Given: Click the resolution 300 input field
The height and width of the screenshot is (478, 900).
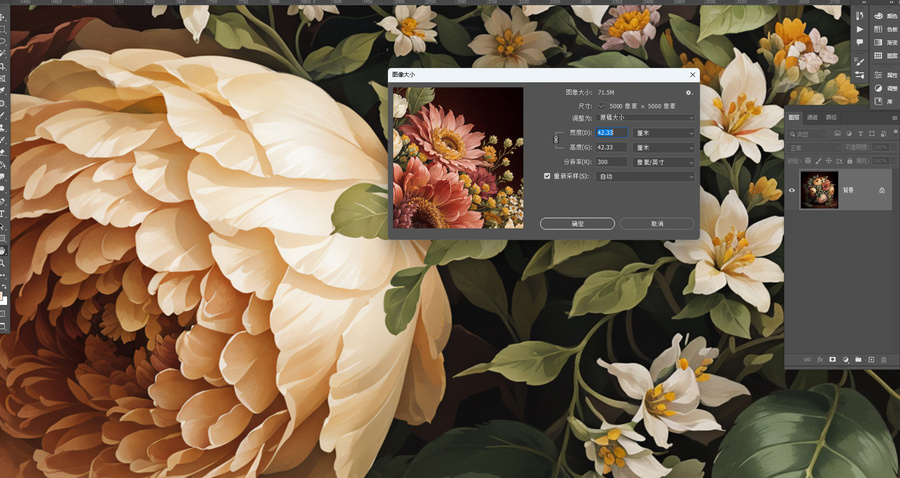Looking at the screenshot, I should (x=611, y=162).
